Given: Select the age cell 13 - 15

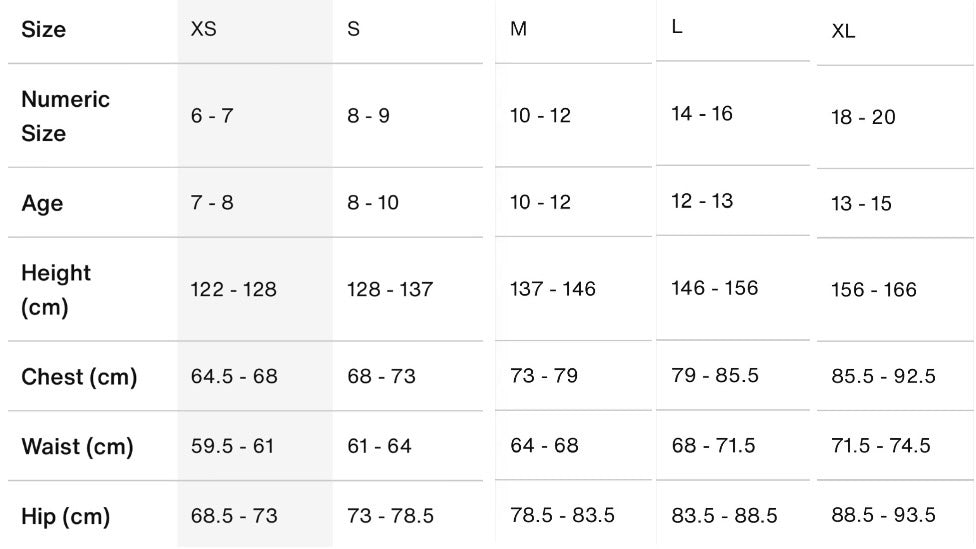Looking at the screenshot, I should pyautogui.click(x=861, y=204).
